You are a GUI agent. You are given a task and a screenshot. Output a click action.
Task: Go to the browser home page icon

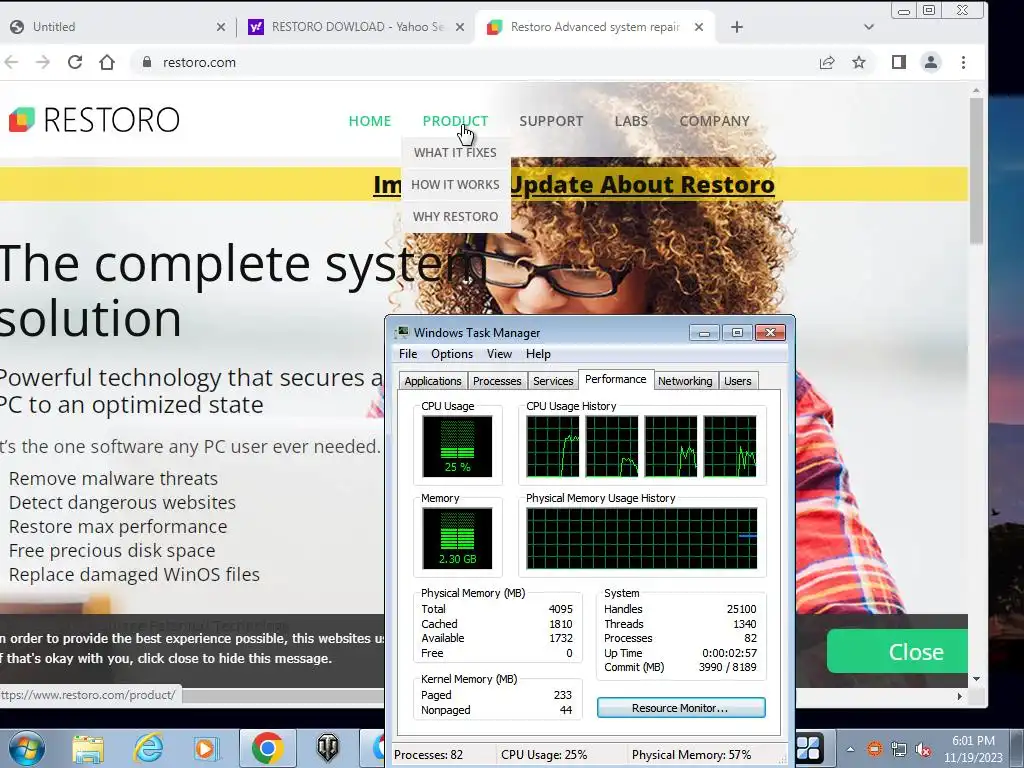pyautogui.click(x=107, y=62)
